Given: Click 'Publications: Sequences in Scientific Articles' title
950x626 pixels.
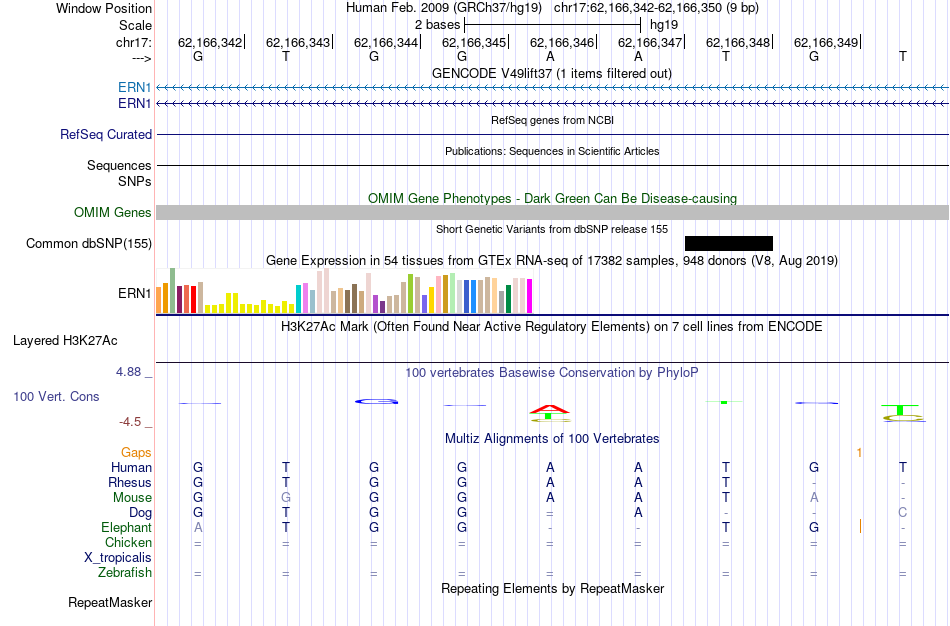Looking at the screenshot, I should coord(552,151).
